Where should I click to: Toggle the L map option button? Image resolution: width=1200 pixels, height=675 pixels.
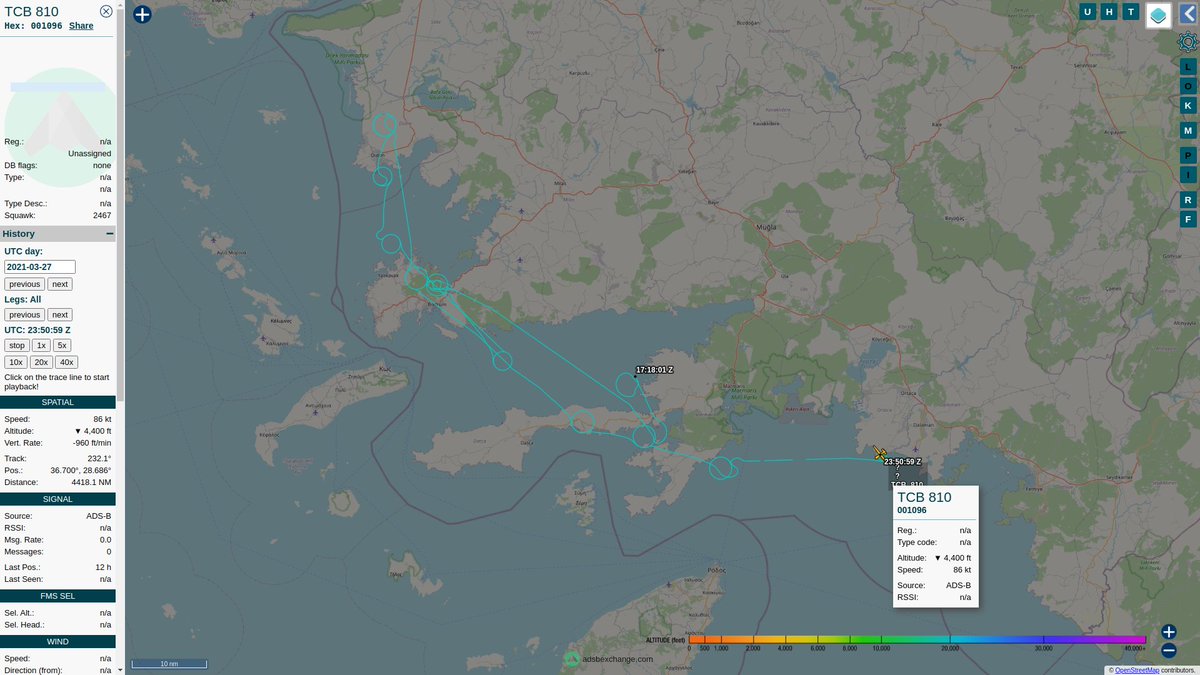tap(1188, 66)
